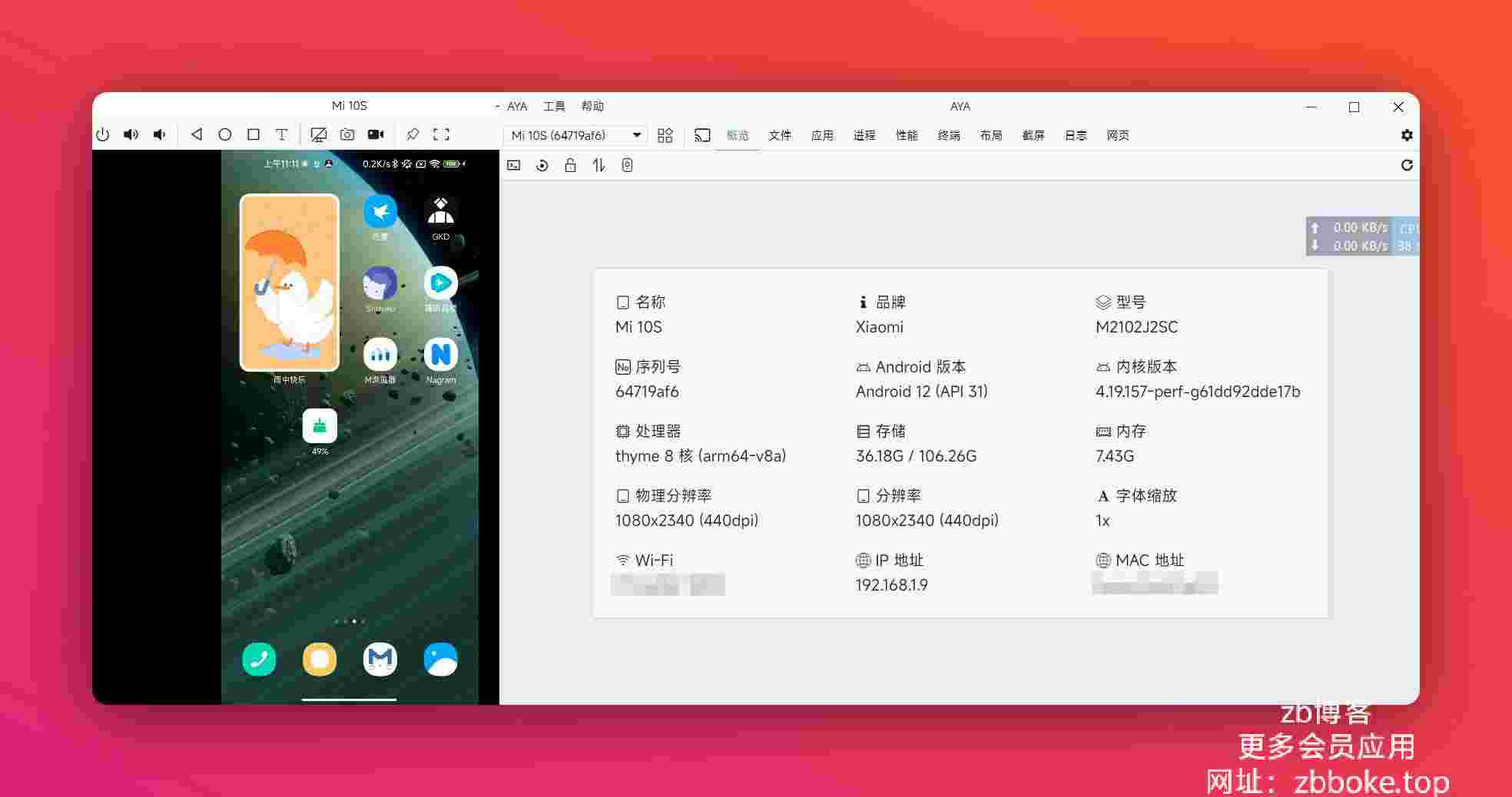Click the screencast icon beside tabs

(702, 135)
